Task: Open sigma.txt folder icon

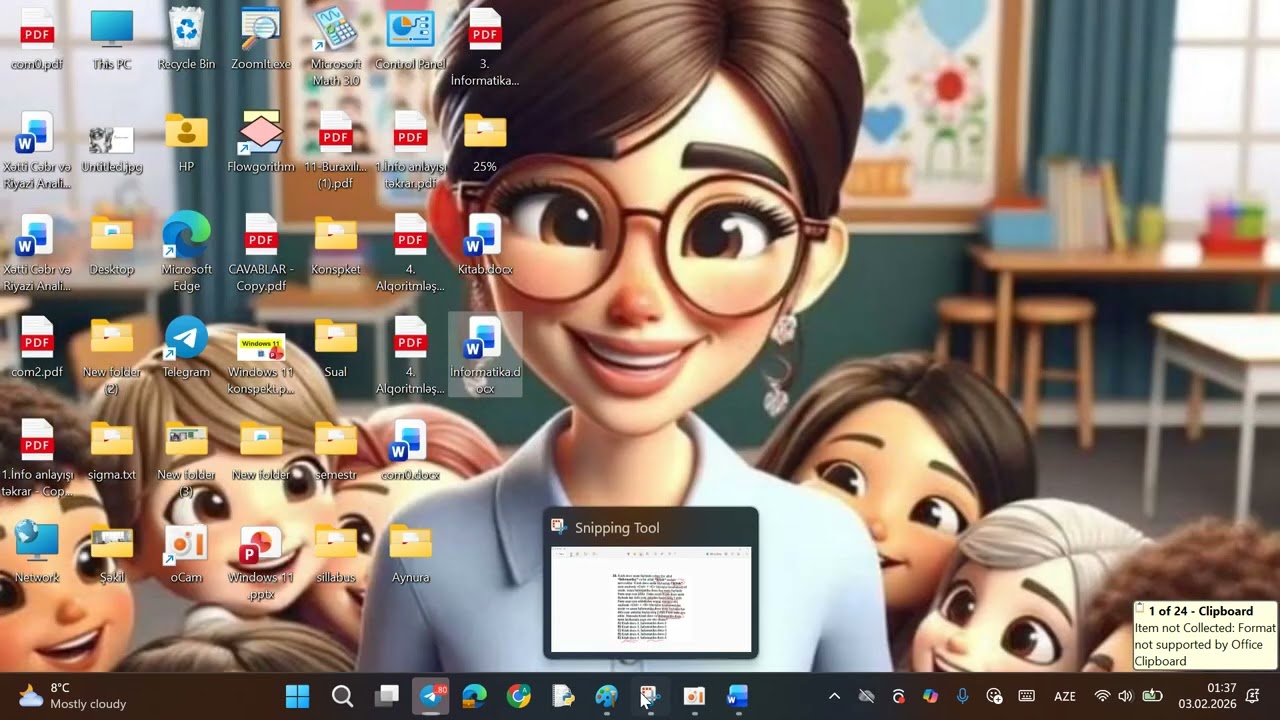Action: click(x=112, y=451)
